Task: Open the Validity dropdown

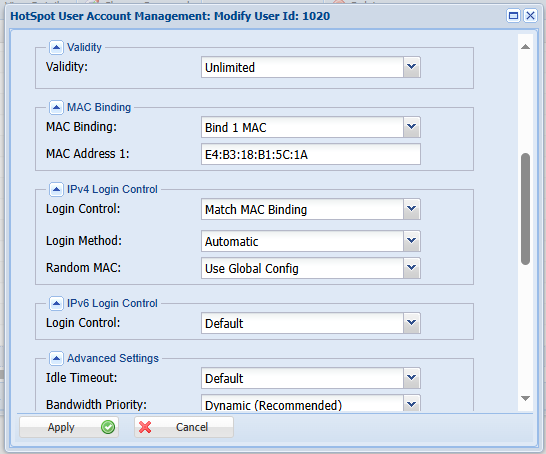Action: [412, 67]
